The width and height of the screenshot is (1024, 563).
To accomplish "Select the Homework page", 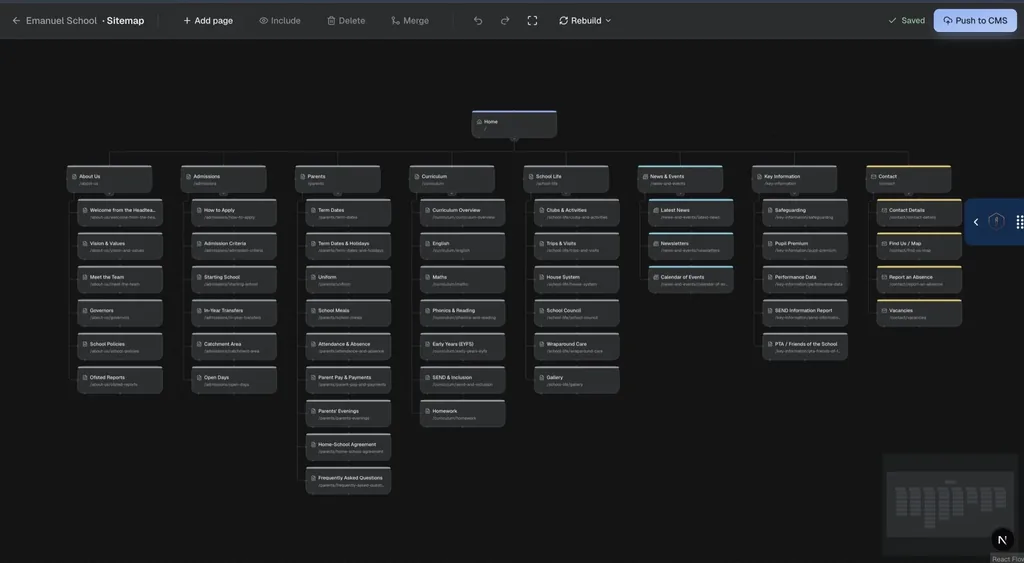I will click(463, 414).
